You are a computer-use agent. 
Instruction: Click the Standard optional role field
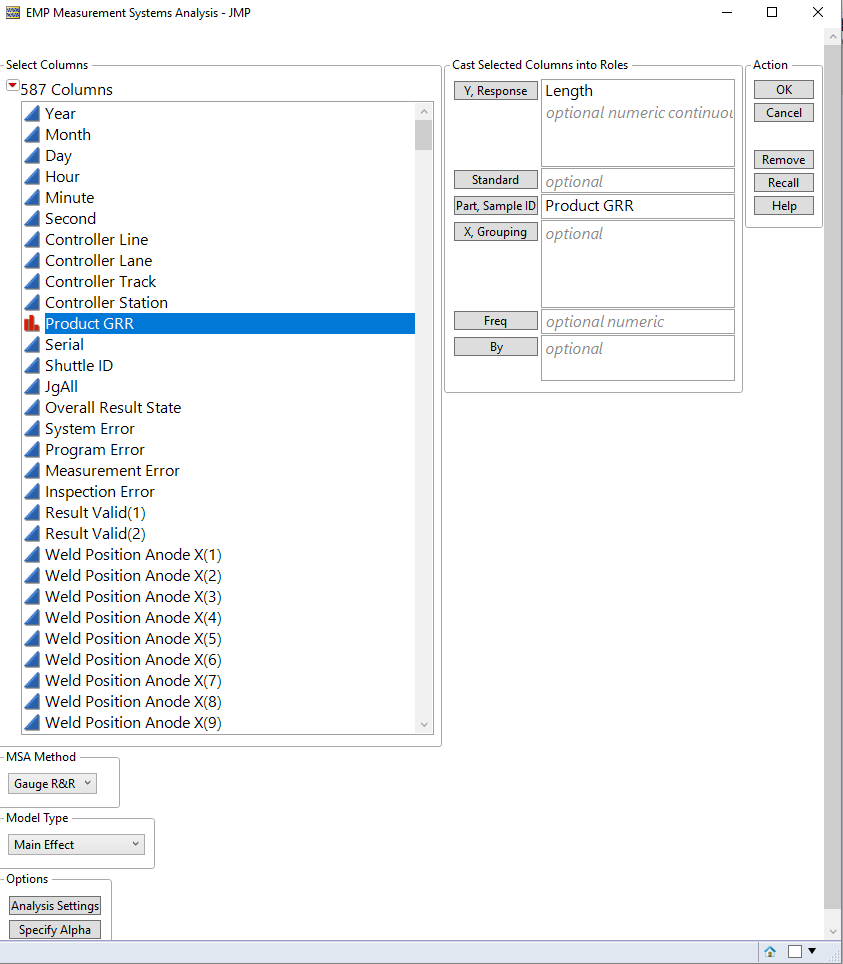coord(638,181)
